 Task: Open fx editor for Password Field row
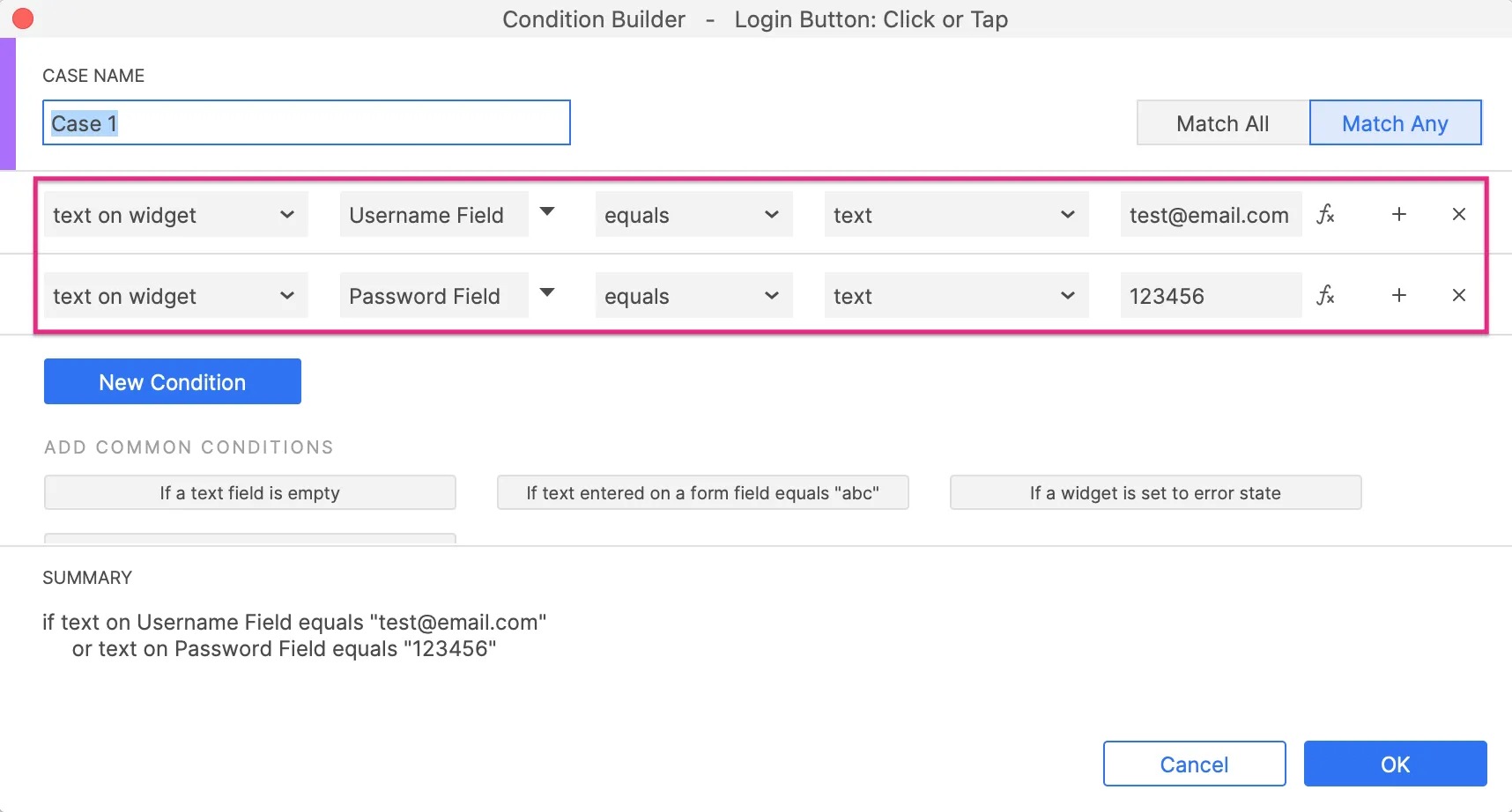pyautogui.click(x=1325, y=296)
